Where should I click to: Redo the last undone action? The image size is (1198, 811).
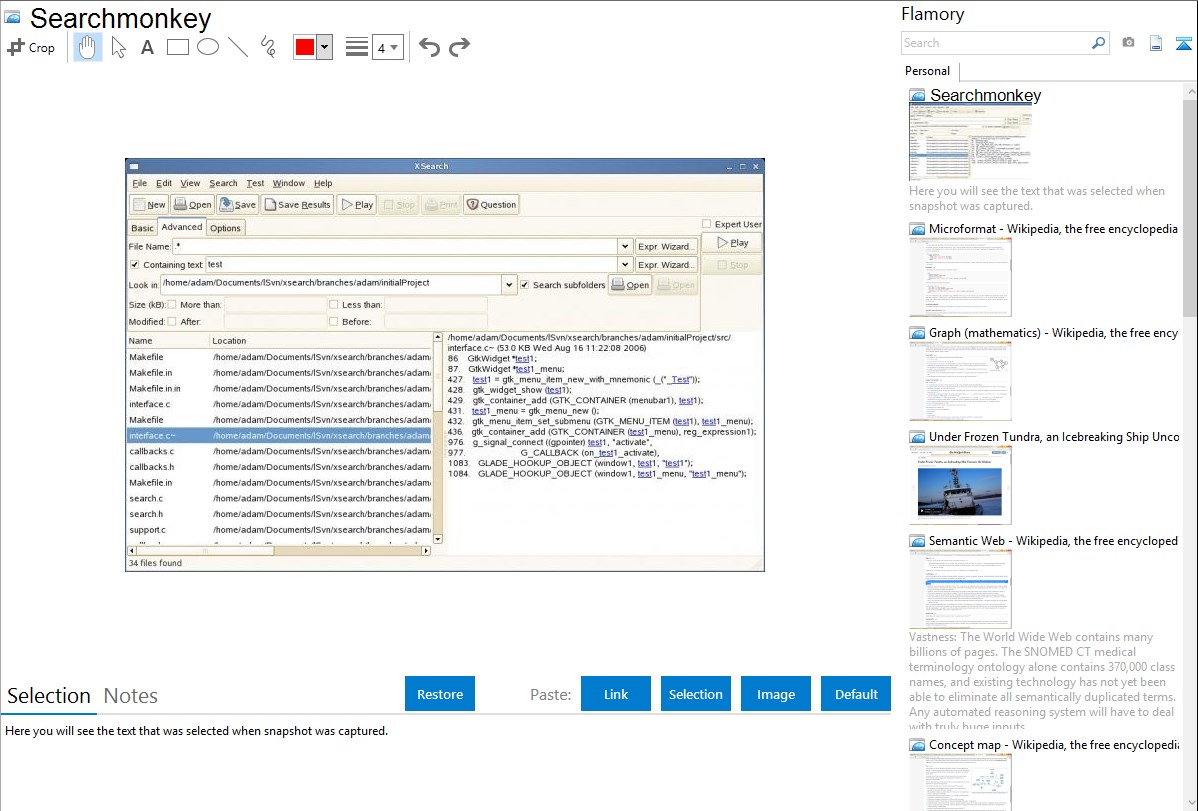coord(459,47)
